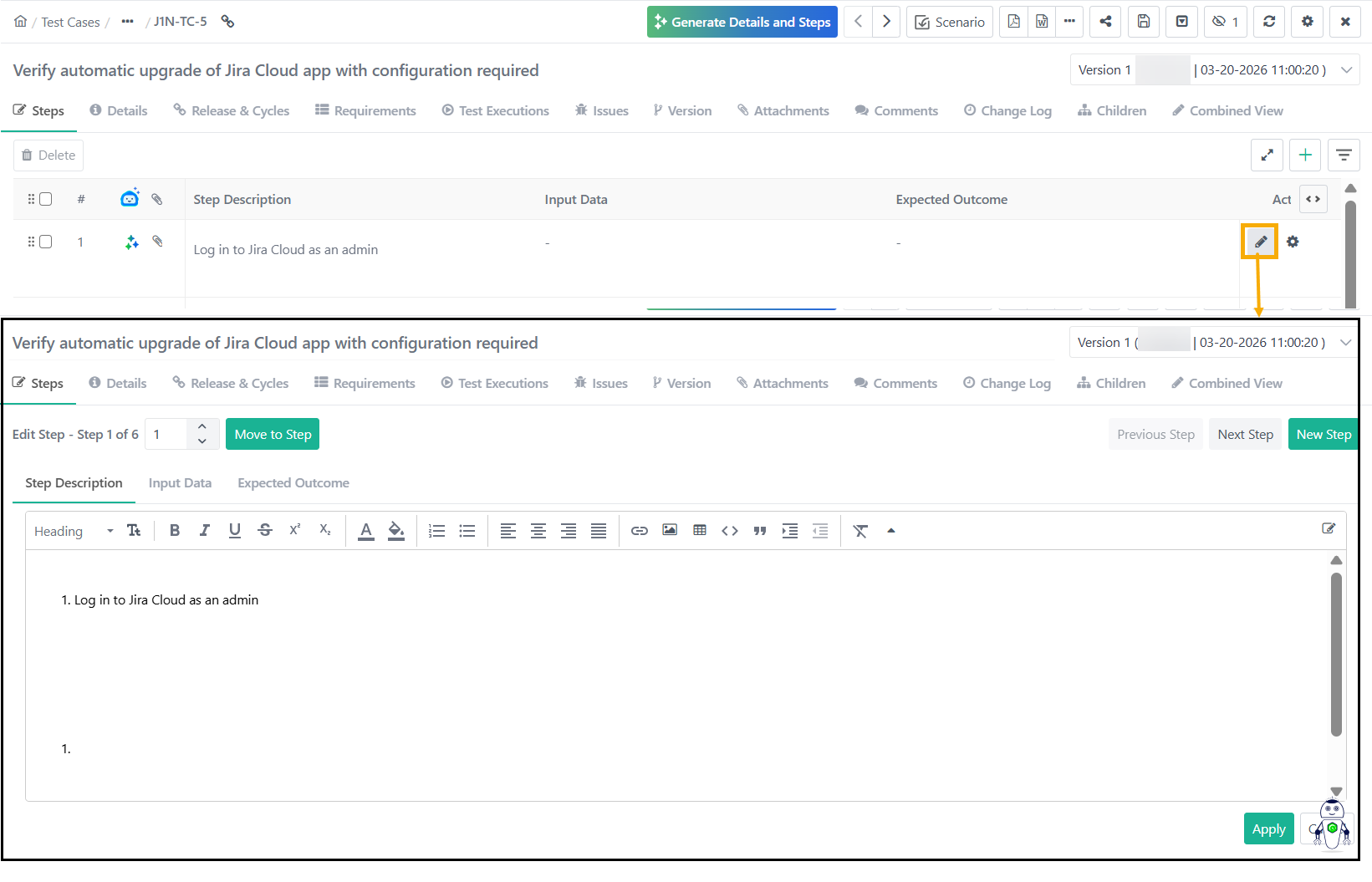The image size is (1372, 882).
Task: Open Combined View tab in the Edit Step panel
Action: pos(1227,383)
